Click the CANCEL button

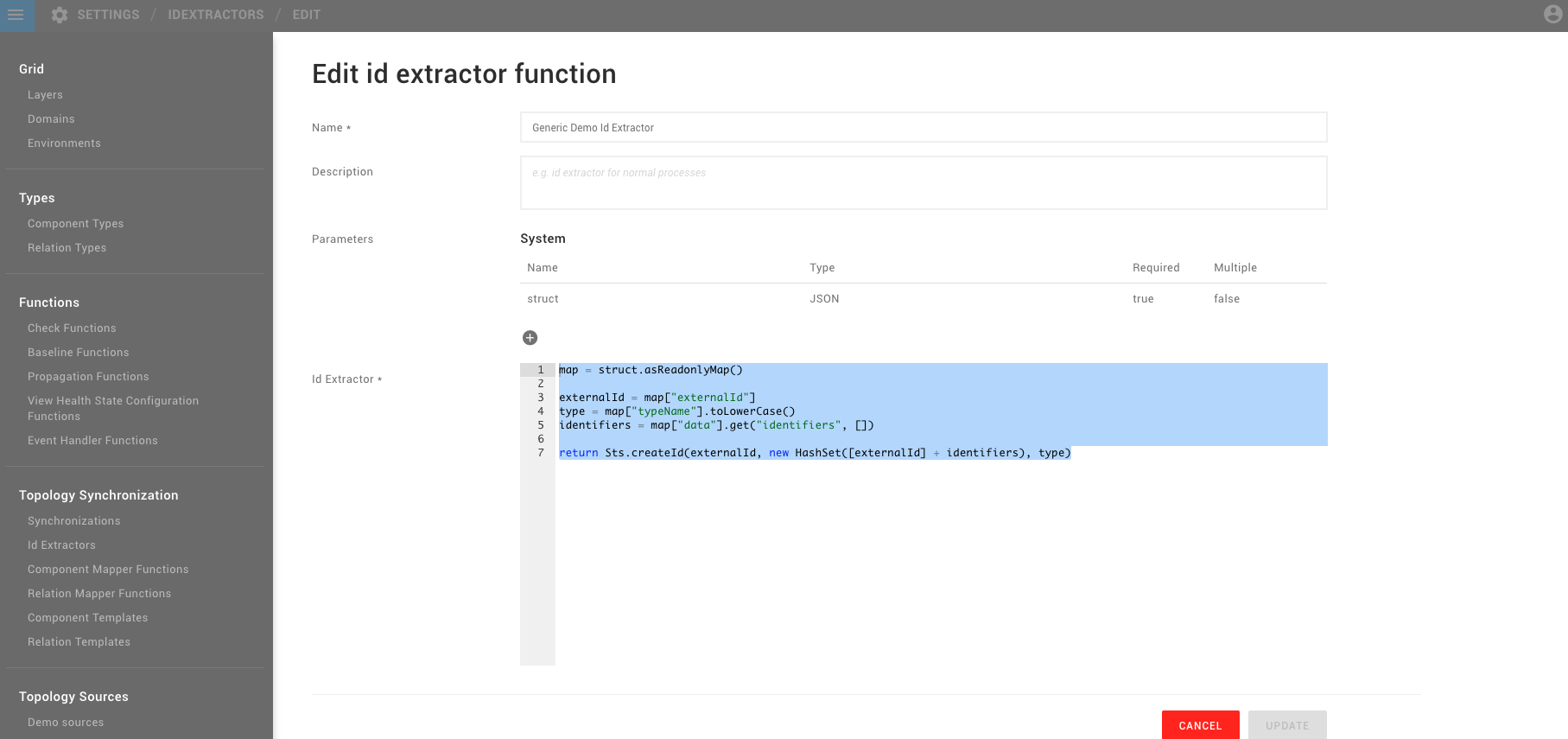click(1201, 725)
